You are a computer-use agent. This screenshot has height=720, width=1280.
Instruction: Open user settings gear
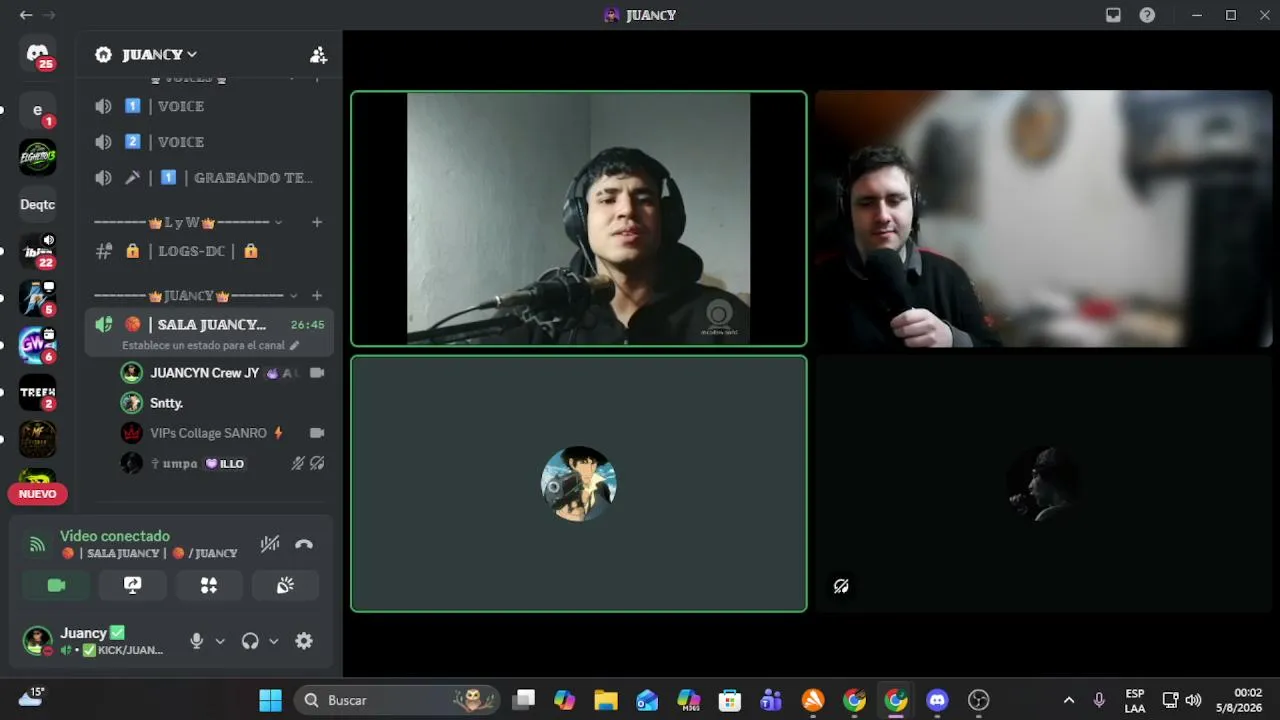(x=304, y=641)
